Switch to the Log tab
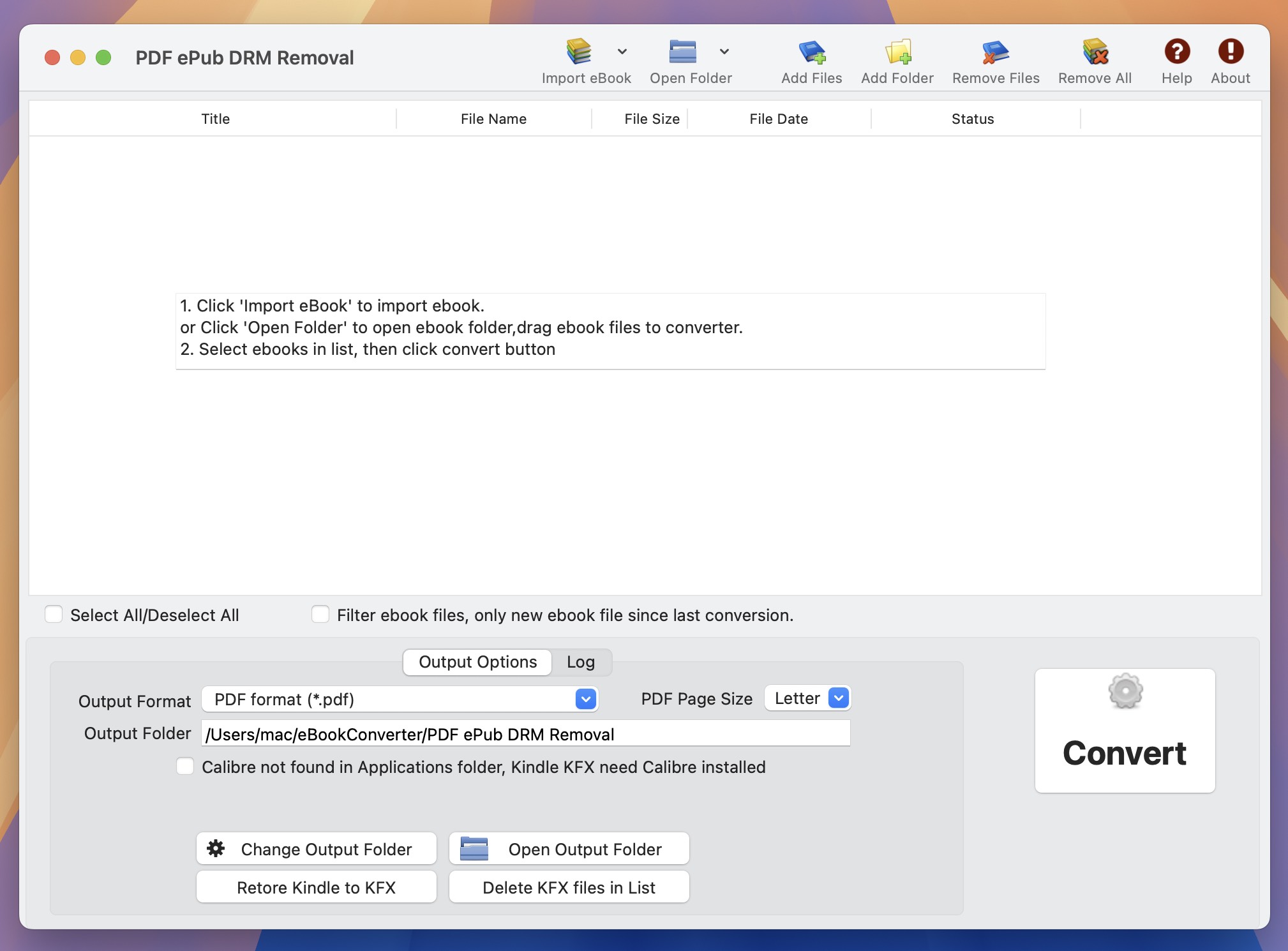 click(x=580, y=662)
